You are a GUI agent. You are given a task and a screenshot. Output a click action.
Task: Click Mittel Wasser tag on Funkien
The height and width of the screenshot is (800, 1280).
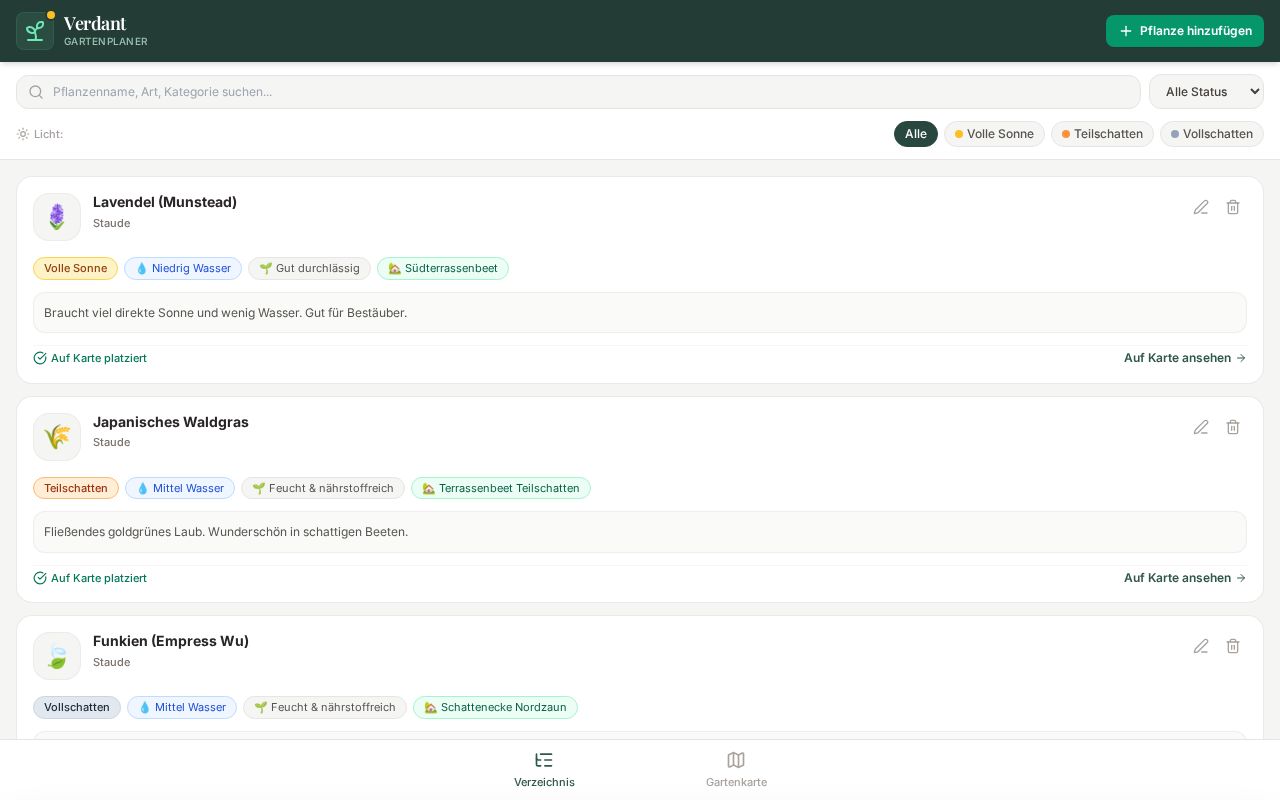point(182,707)
